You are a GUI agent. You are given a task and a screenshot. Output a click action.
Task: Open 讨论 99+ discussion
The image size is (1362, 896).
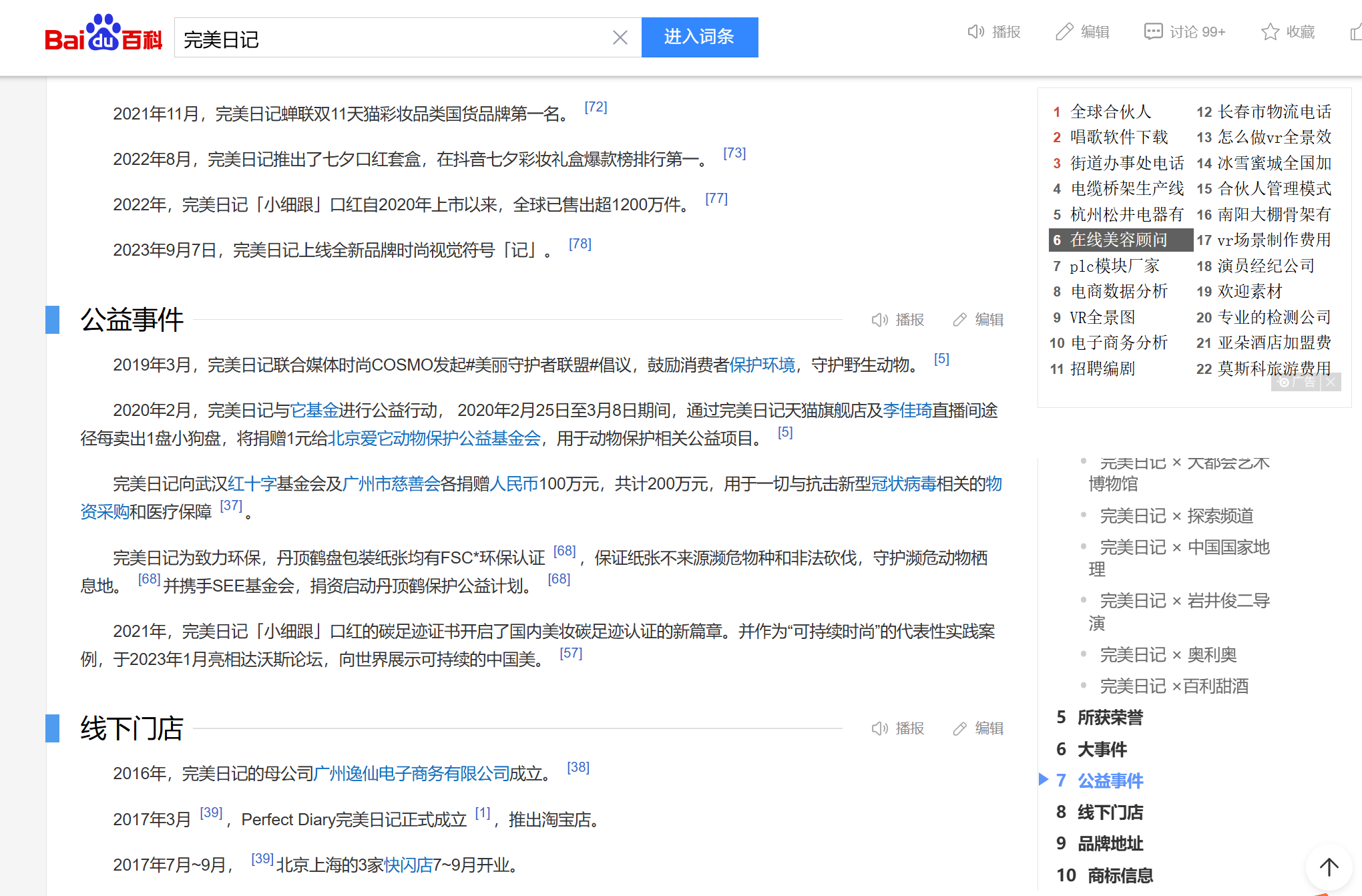pos(1184,32)
